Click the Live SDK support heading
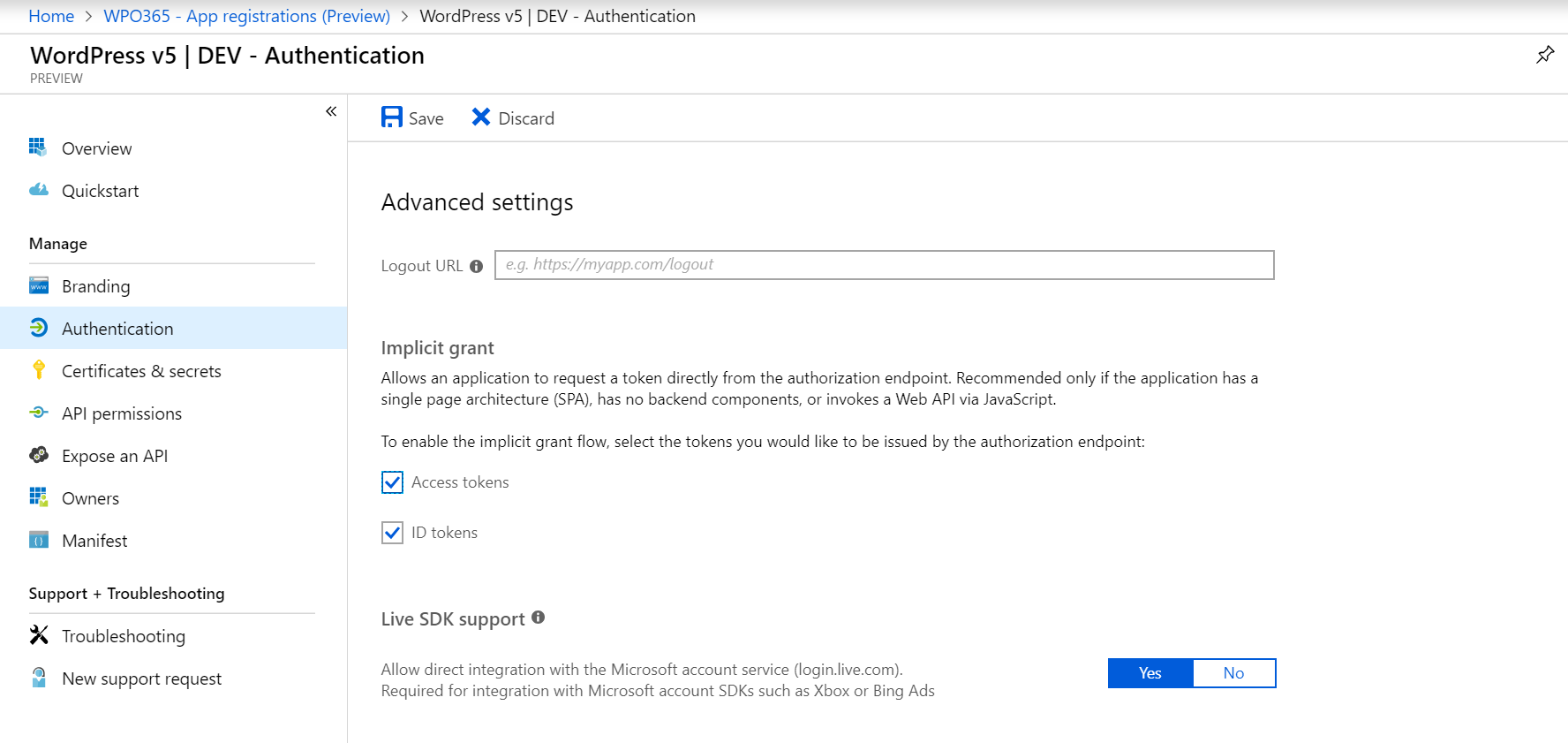Viewport: 1568px width, 743px height. coord(453,619)
